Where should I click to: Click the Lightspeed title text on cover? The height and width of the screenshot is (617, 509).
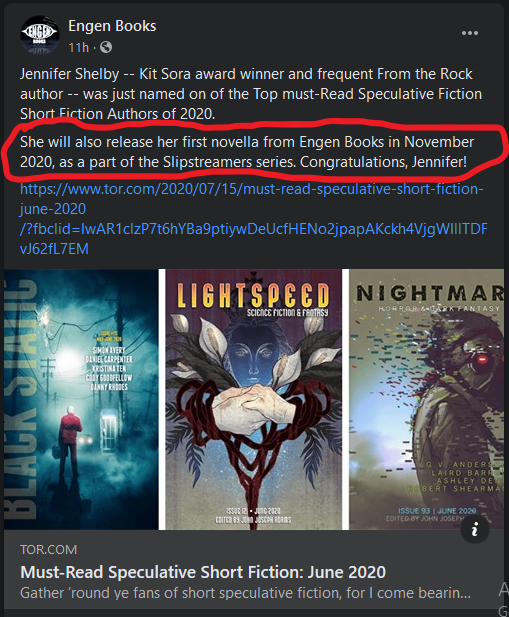[253, 295]
